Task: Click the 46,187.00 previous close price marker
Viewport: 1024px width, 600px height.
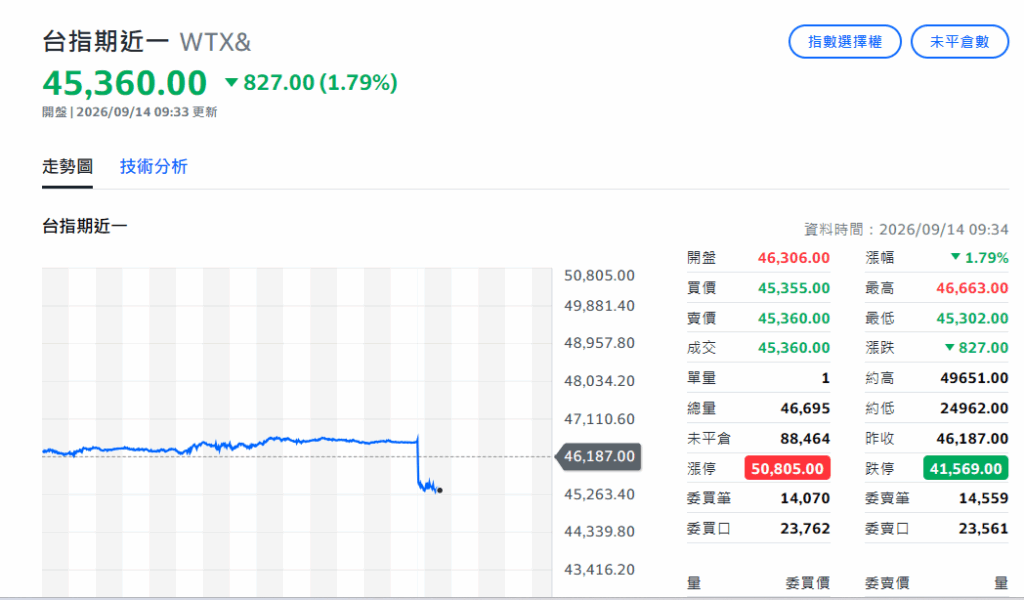Action: (x=598, y=456)
